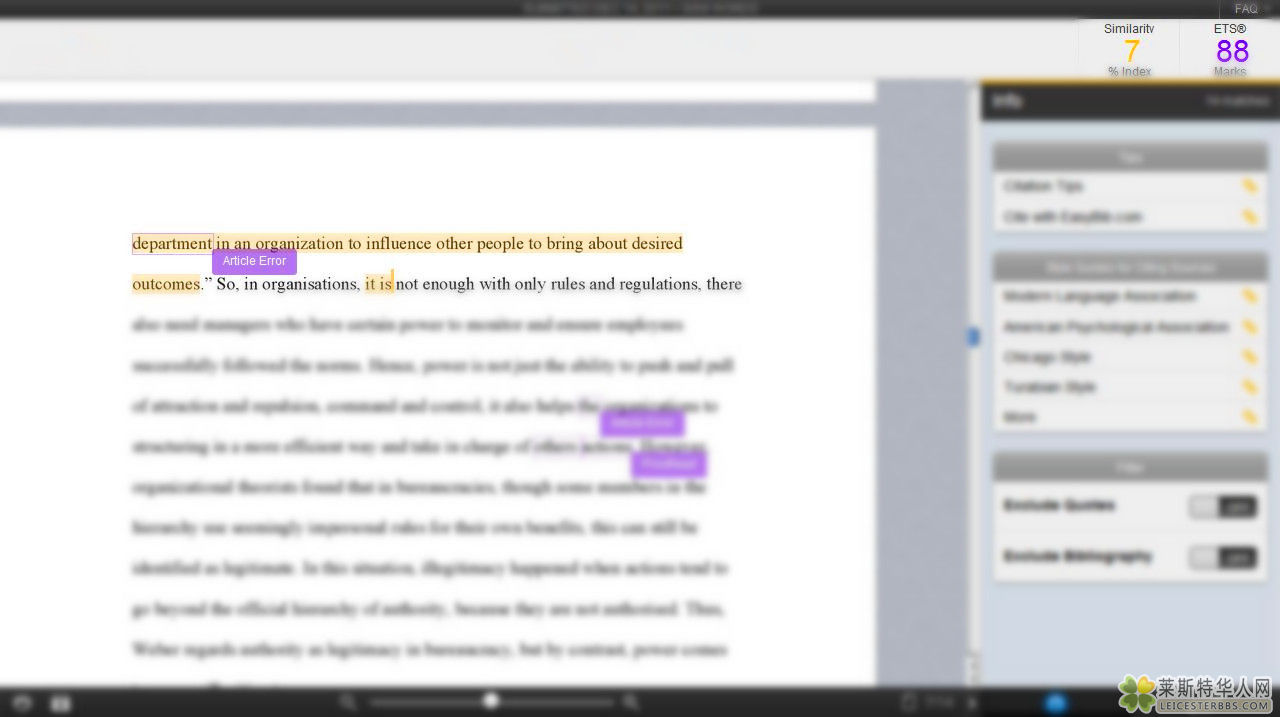Click the print icon at bottom left
Image resolution: width=1280 pixels, height=717 pixels.
click(x=21, y=703)
